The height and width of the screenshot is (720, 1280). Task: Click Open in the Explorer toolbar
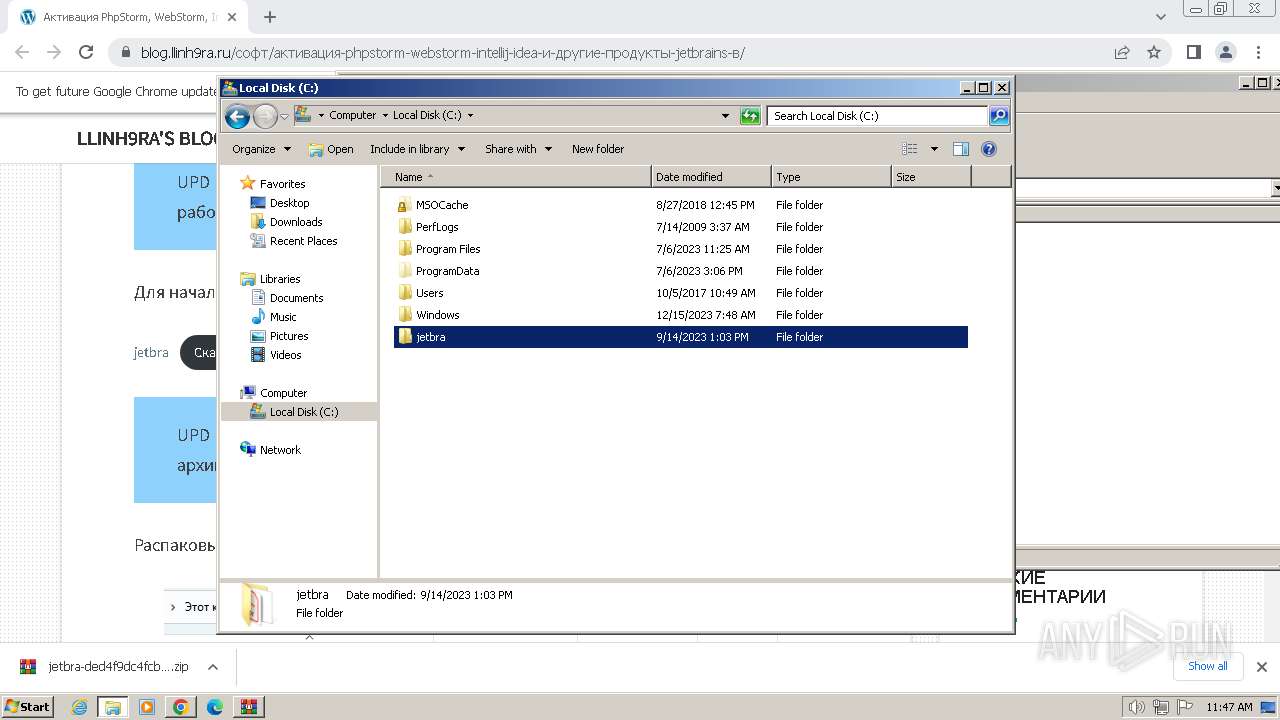tap(331, 149)
